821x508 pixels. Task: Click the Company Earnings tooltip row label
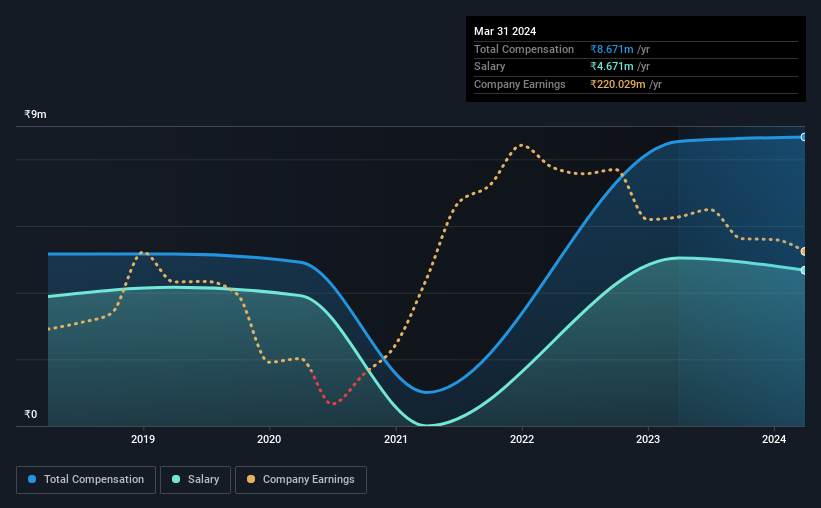(519, 84)
